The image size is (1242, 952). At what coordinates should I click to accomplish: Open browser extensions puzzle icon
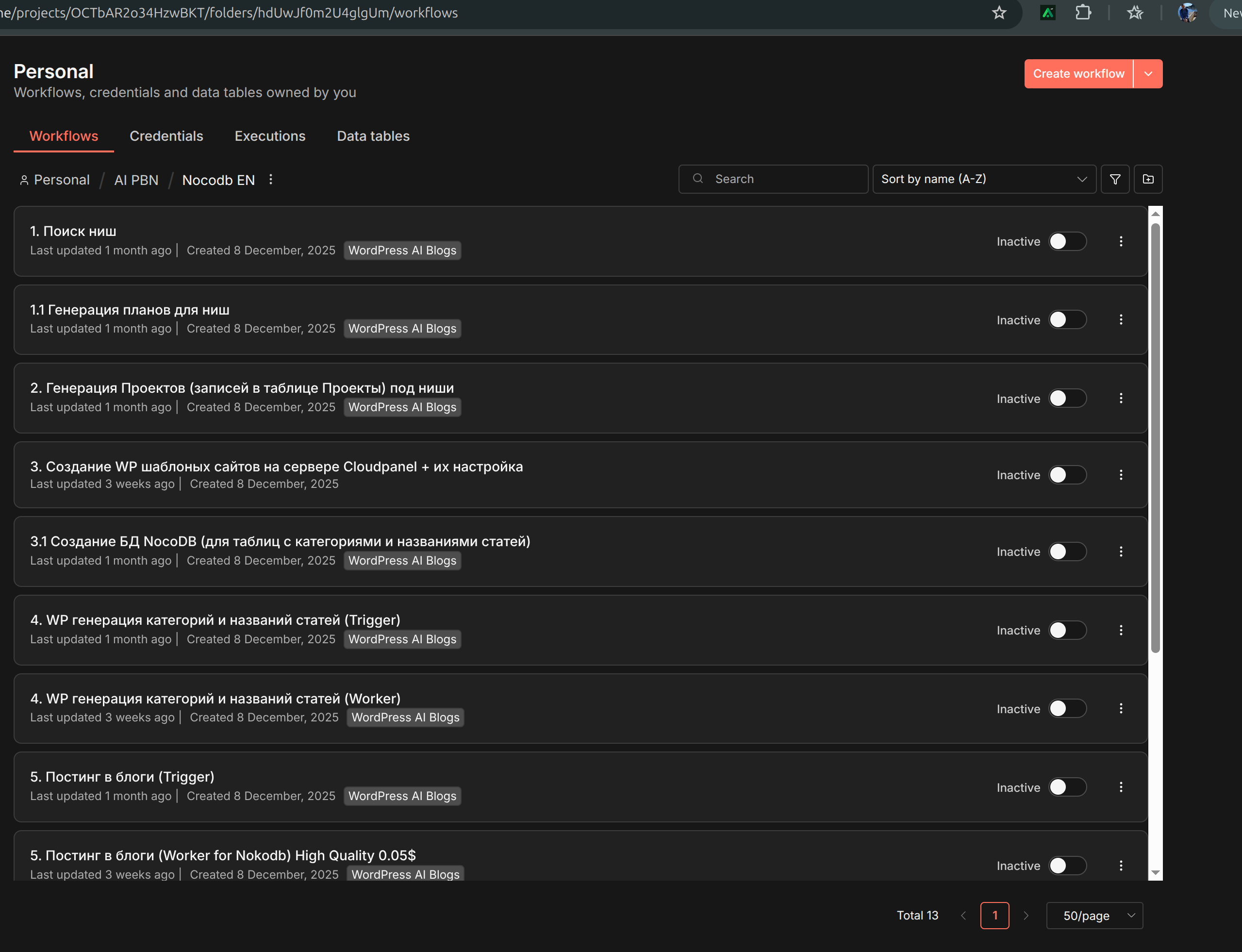click(1083, 13)
